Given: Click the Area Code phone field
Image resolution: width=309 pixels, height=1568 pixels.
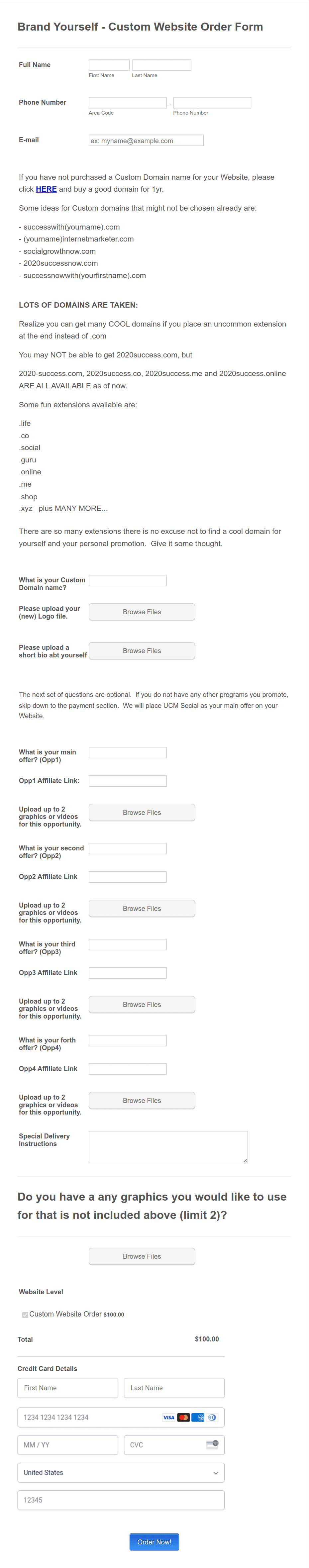Looking at the screenshot, I should (127, 102).
